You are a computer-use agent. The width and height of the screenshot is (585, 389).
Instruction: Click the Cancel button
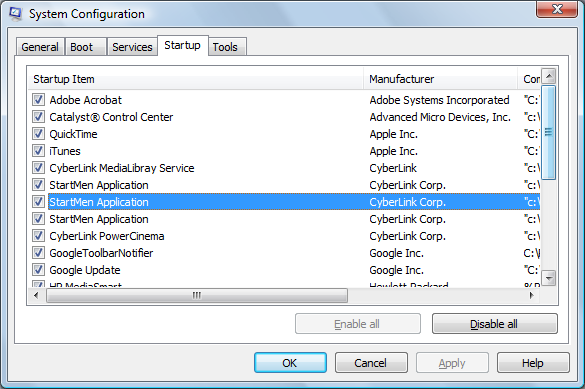[371, 363]
